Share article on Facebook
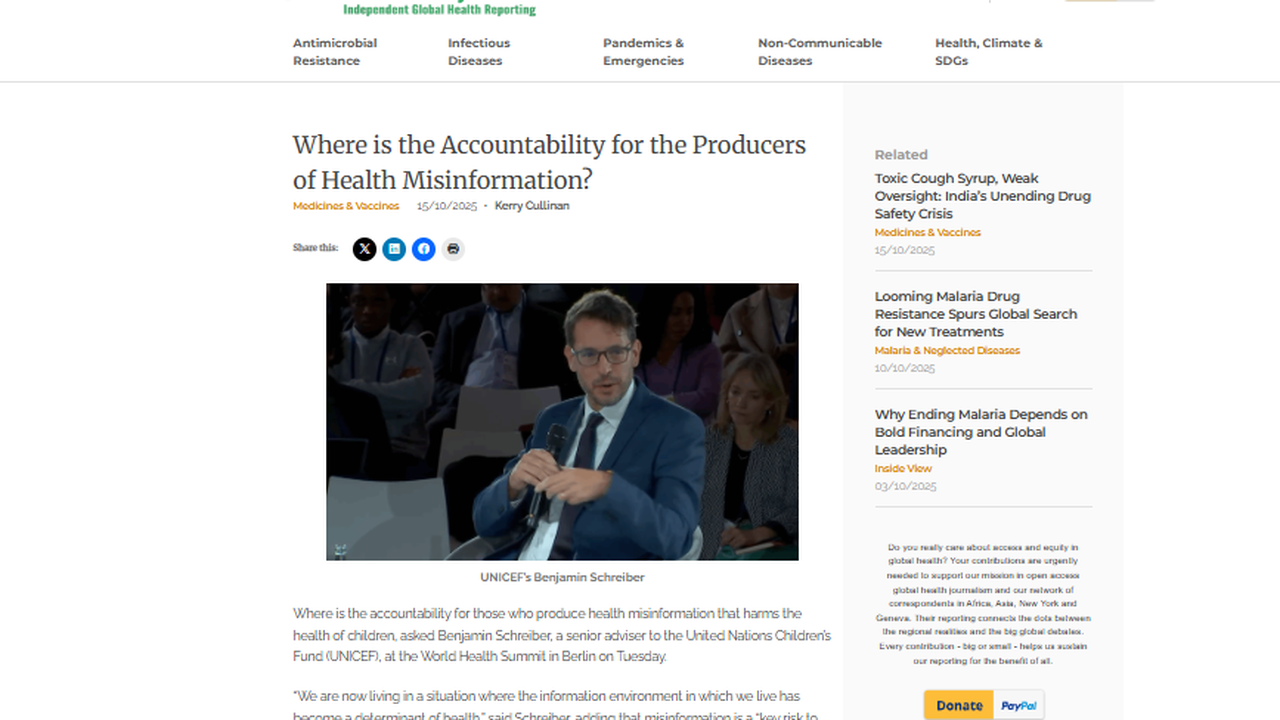This screenshot has width=1280, height=720. 424,249
